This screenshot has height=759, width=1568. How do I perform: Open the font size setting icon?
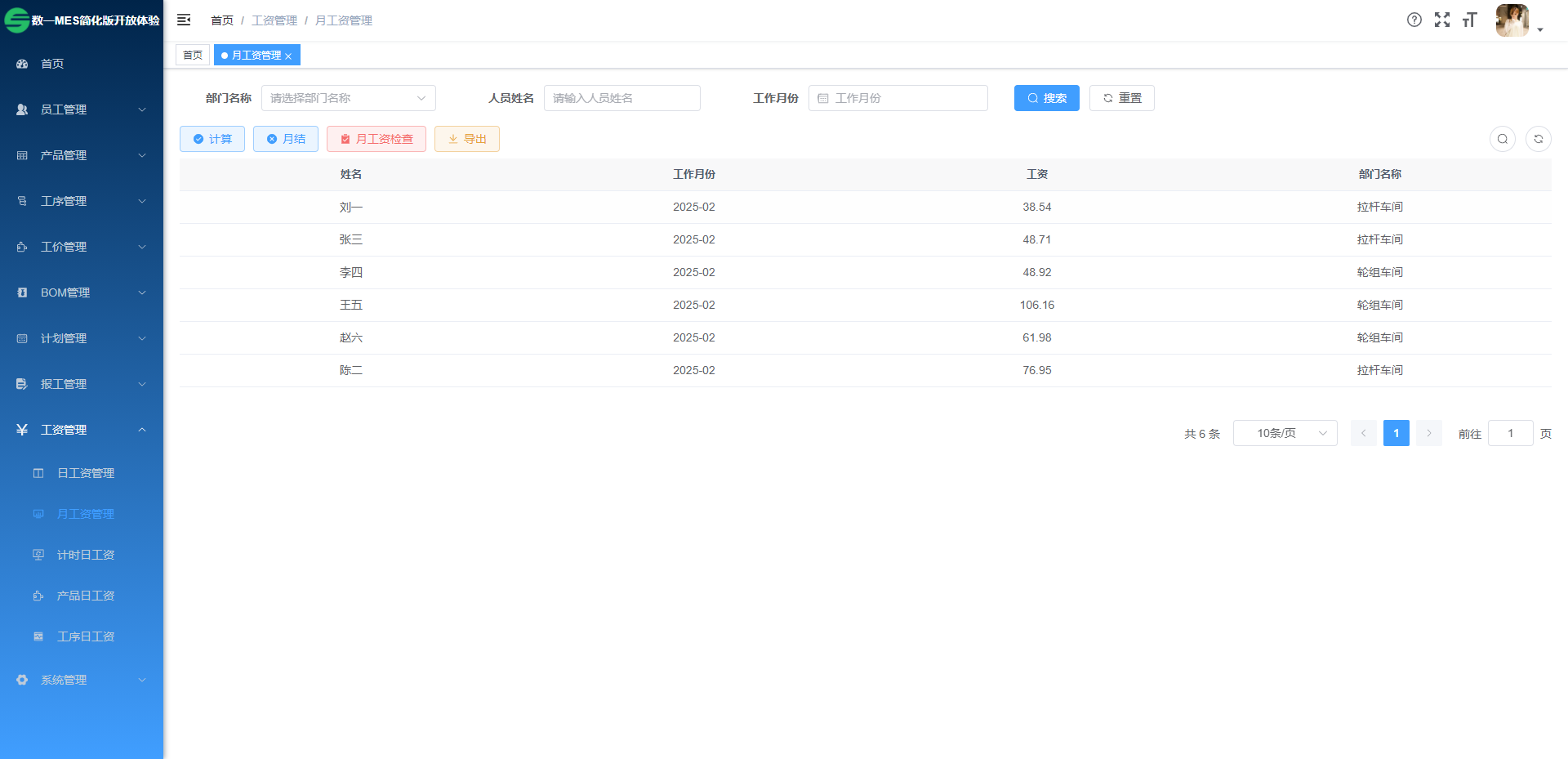point(1469,20)
